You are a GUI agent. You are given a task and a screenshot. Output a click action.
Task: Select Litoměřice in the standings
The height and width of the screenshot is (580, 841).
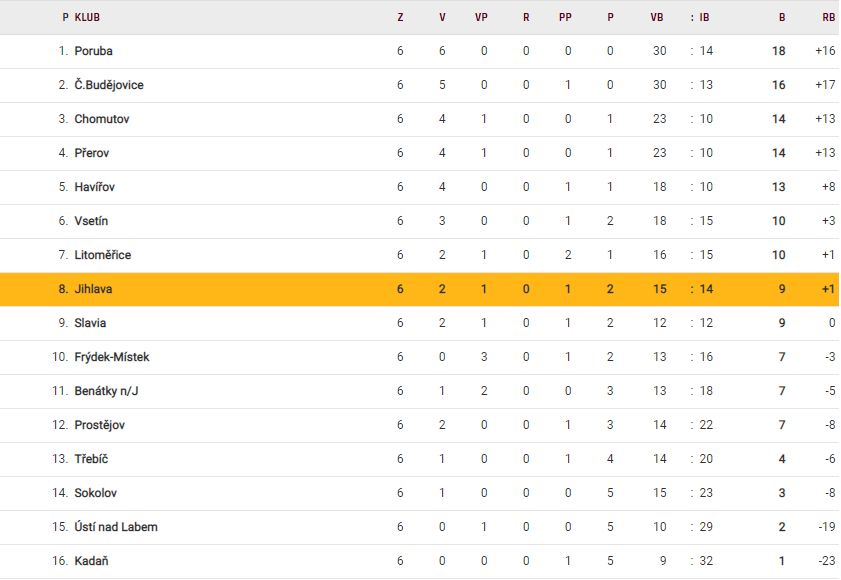[x=102, y=255]
